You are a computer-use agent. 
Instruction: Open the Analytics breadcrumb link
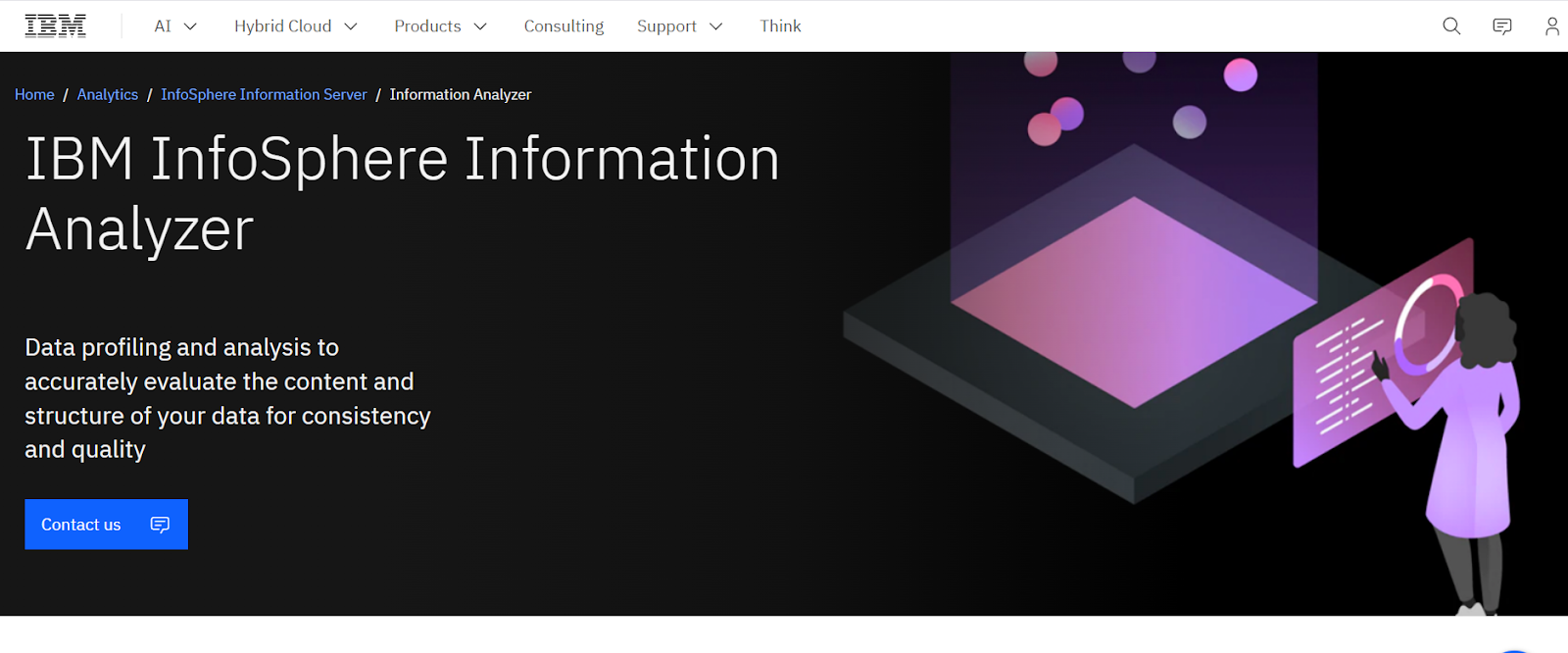click(x=108, y=94)
